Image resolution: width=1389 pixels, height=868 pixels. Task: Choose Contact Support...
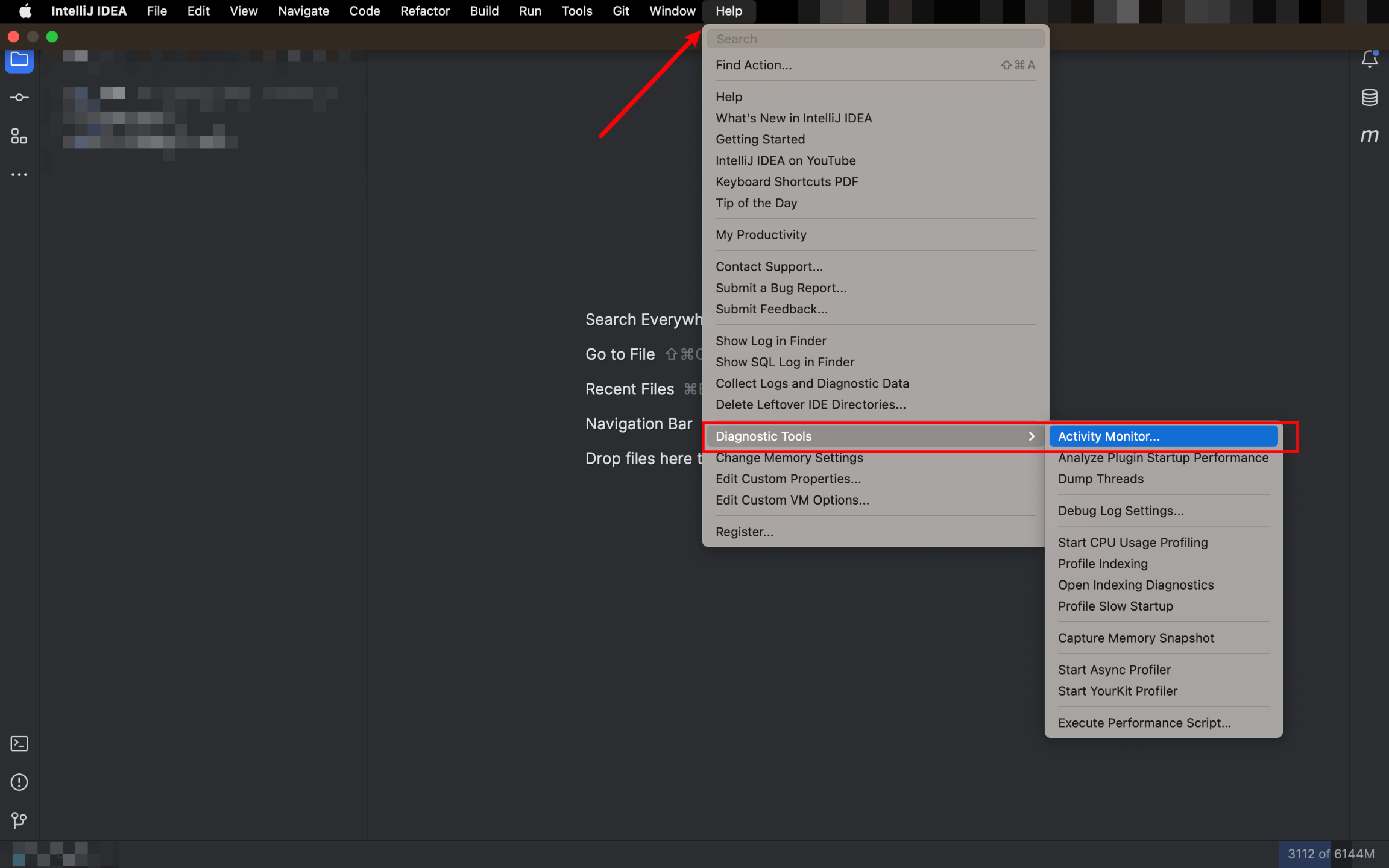click(x=875, y=267)
